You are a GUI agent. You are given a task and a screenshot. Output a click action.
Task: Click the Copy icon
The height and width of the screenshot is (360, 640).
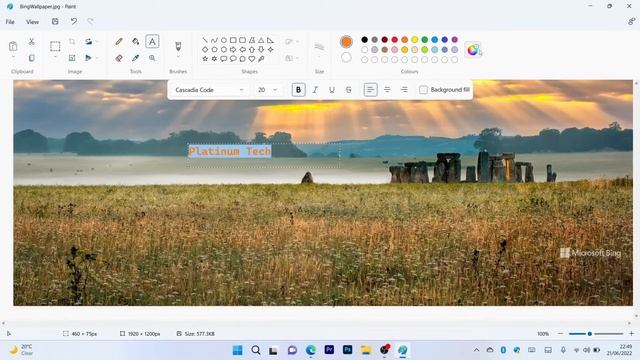(x=31, y=58)
